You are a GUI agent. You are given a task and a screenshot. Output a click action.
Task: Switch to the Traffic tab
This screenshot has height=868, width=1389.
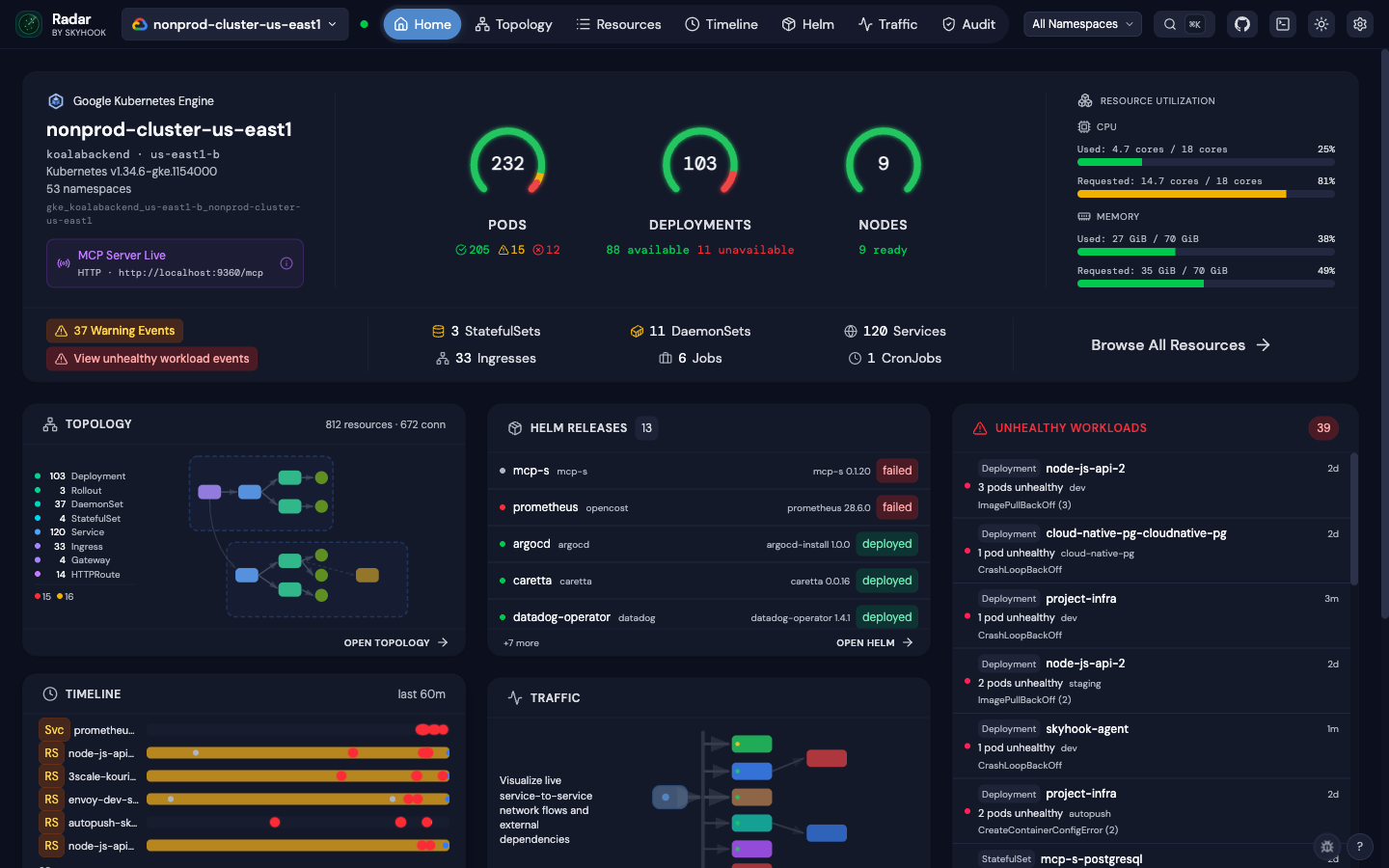coord(888,24)
